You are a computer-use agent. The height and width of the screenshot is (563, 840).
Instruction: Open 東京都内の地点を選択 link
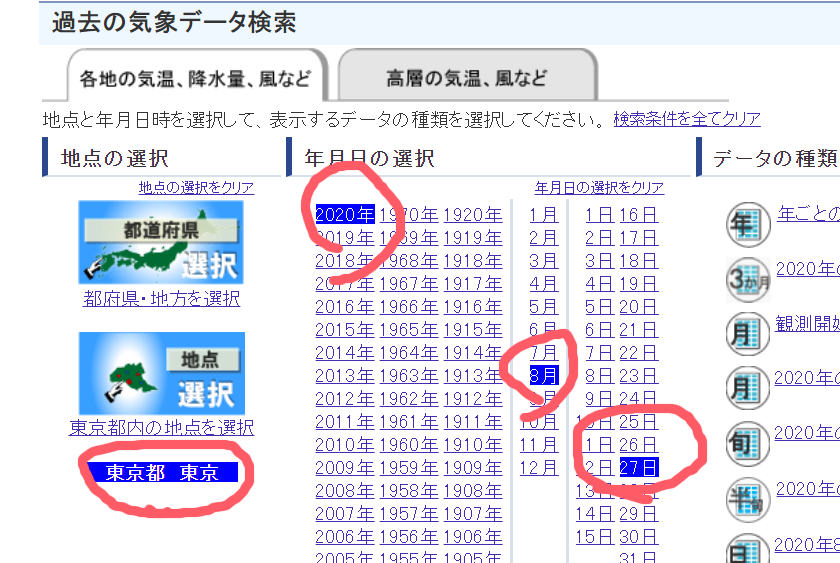[161, 427]
